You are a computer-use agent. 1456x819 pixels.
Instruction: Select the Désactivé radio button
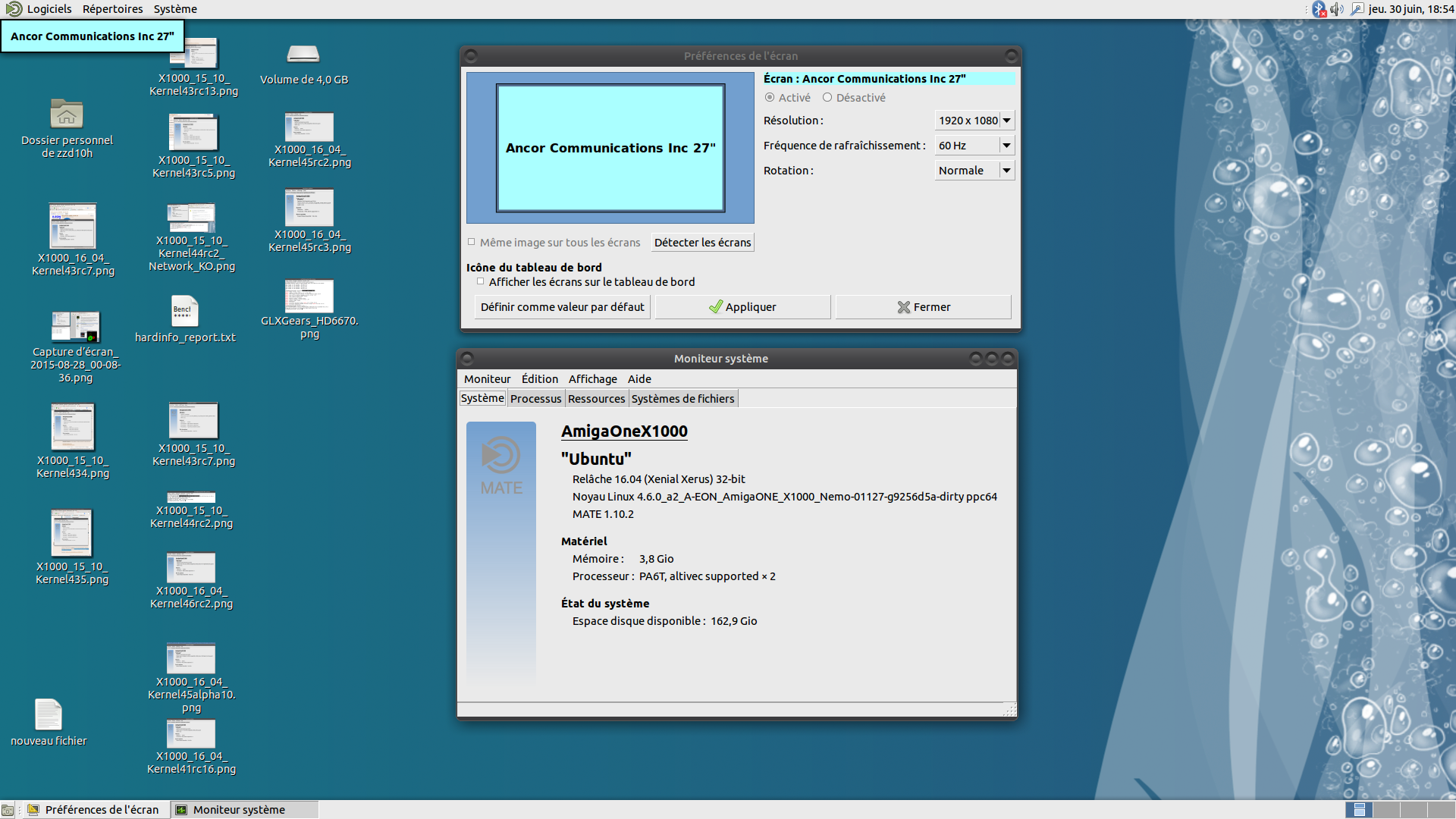pyautogui.click(x=827, y=98)
